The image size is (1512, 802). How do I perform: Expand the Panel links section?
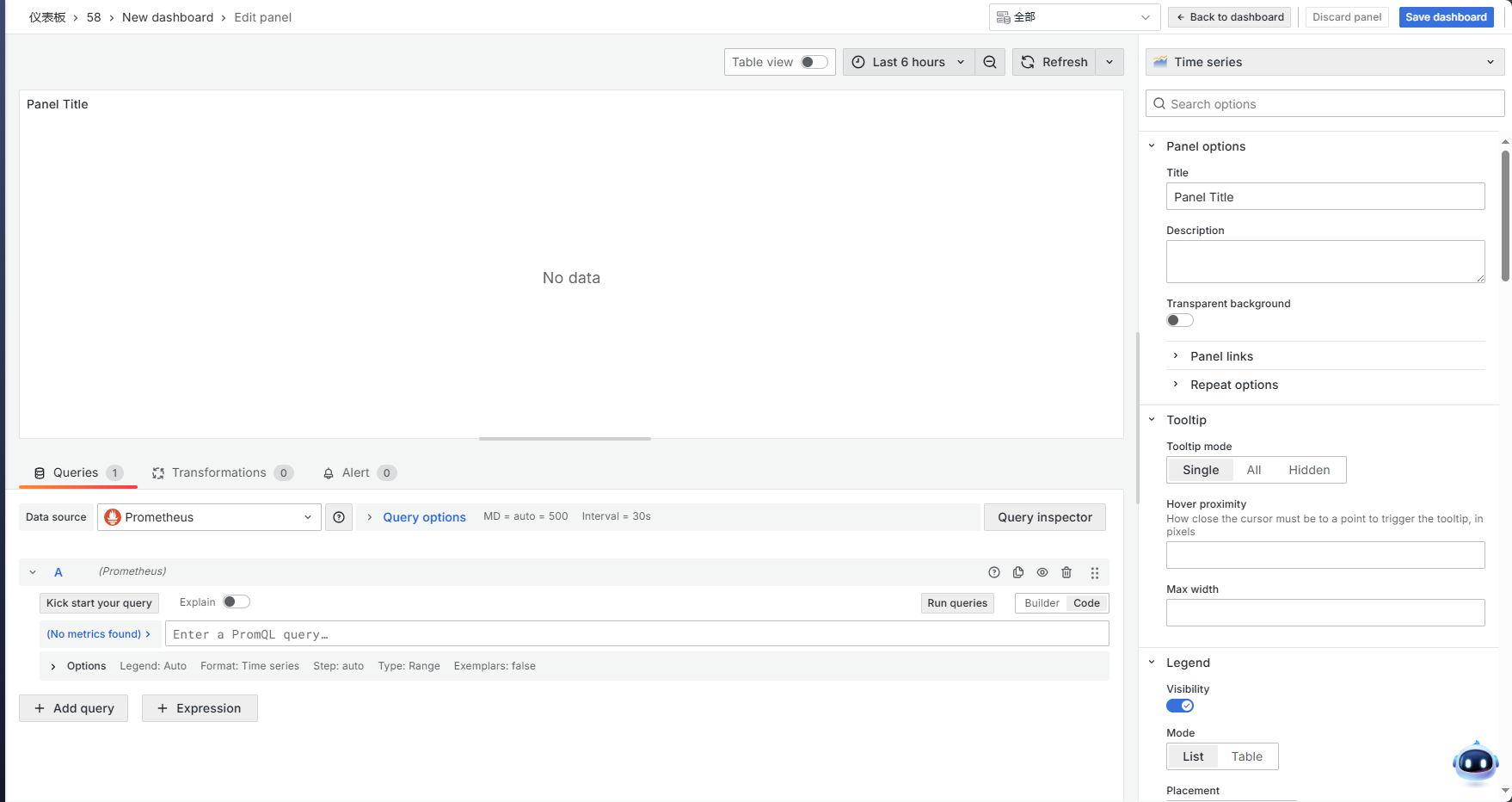click(1221, 356)
